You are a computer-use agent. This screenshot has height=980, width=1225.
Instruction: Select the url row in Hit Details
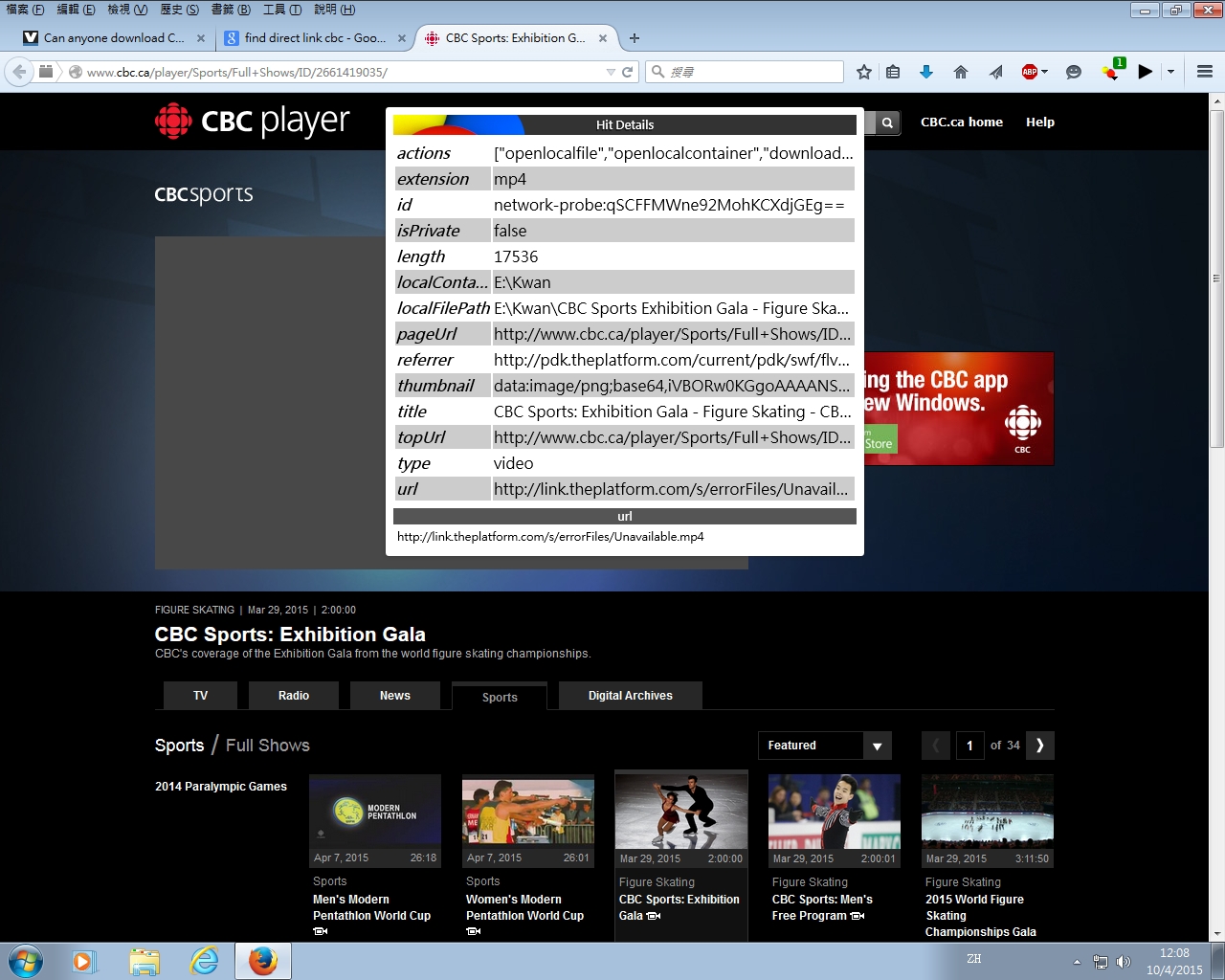pos(624,489)
